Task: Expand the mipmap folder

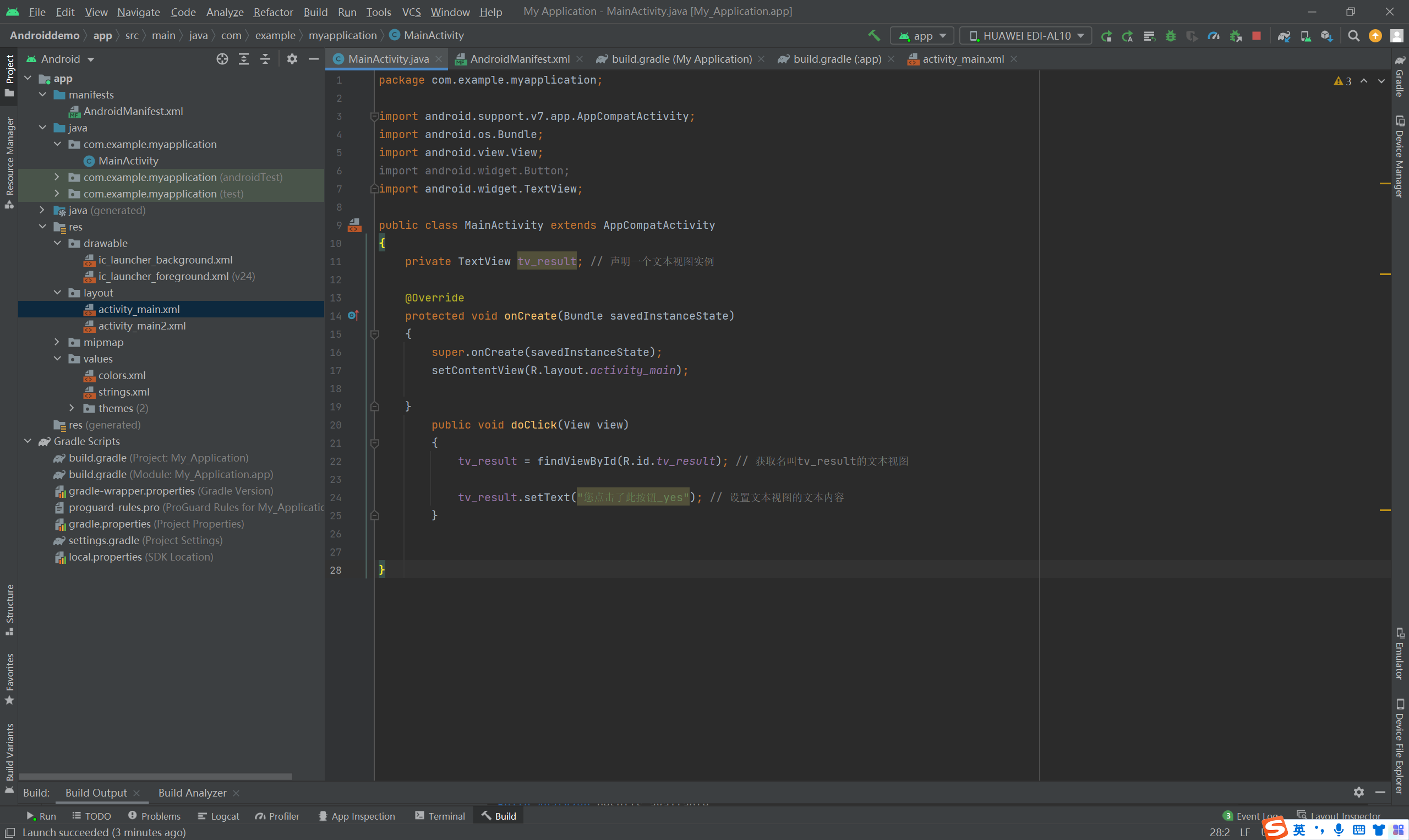Action: tap(57, 342)
